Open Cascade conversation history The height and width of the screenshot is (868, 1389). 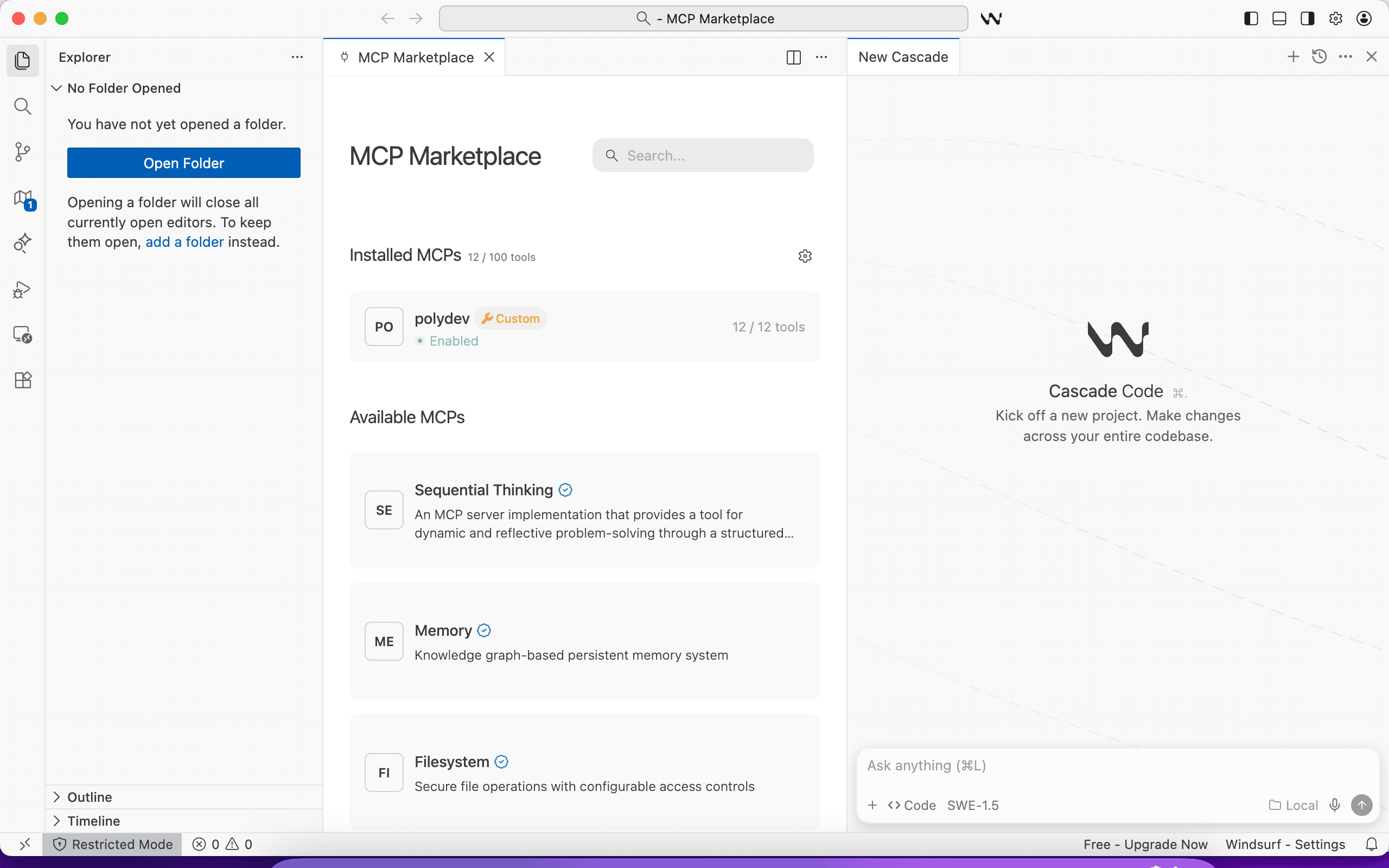tap(1320, 56)
